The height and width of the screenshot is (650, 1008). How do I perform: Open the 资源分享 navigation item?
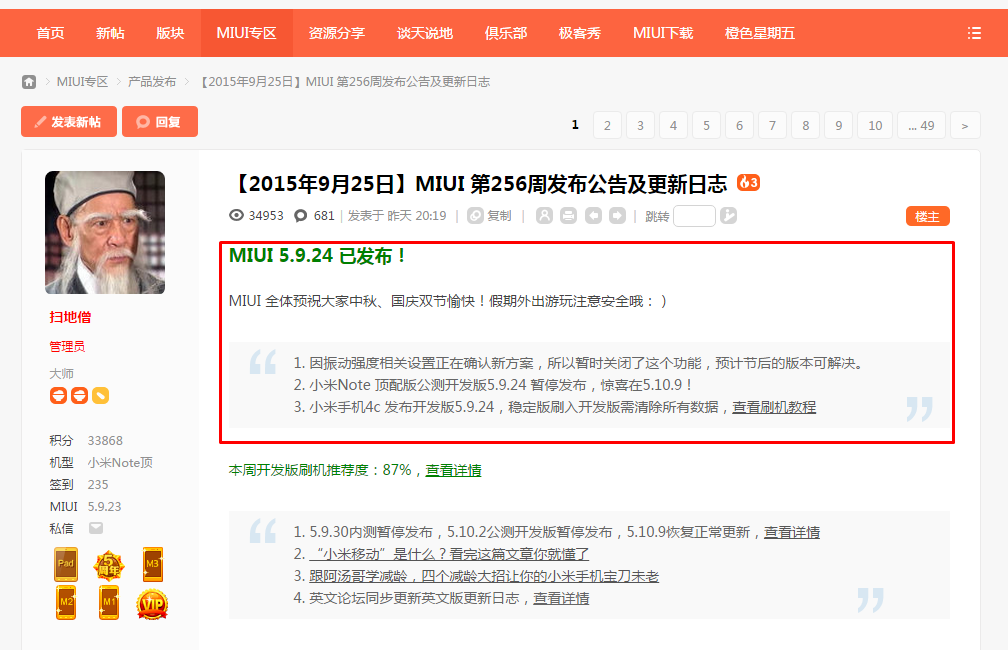pyautogui.click(x=336, y=33)
